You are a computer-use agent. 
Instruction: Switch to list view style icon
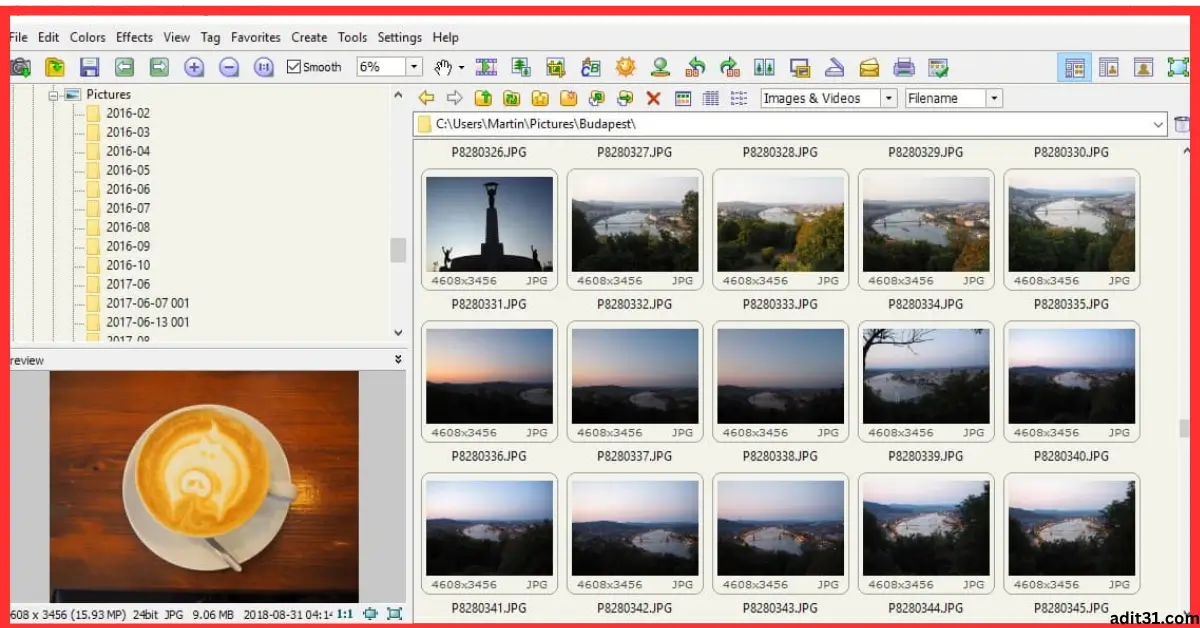(739, 98)
